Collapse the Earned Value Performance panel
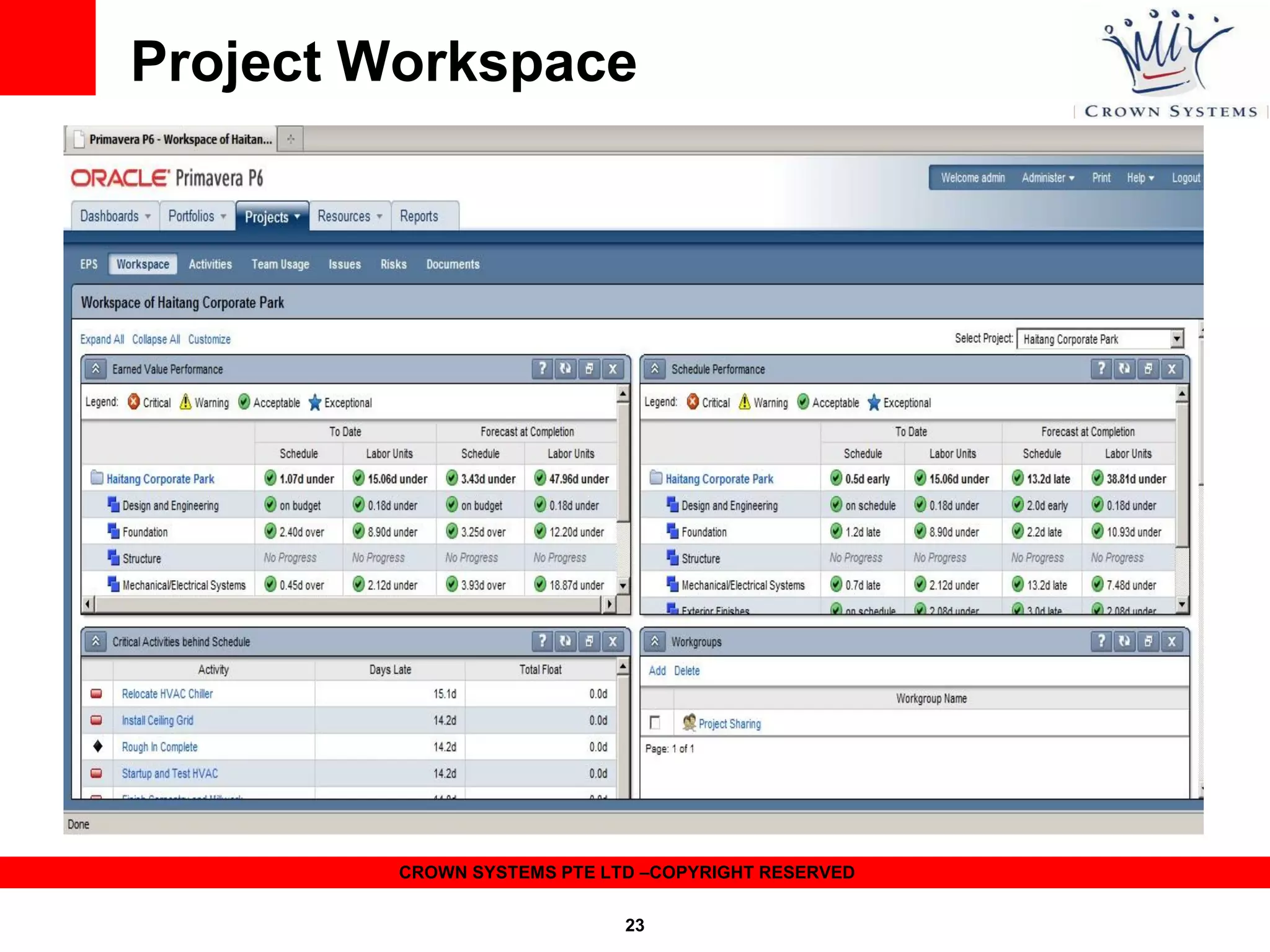Viewport: 1270px width, 952px height. tap(95, 369)
